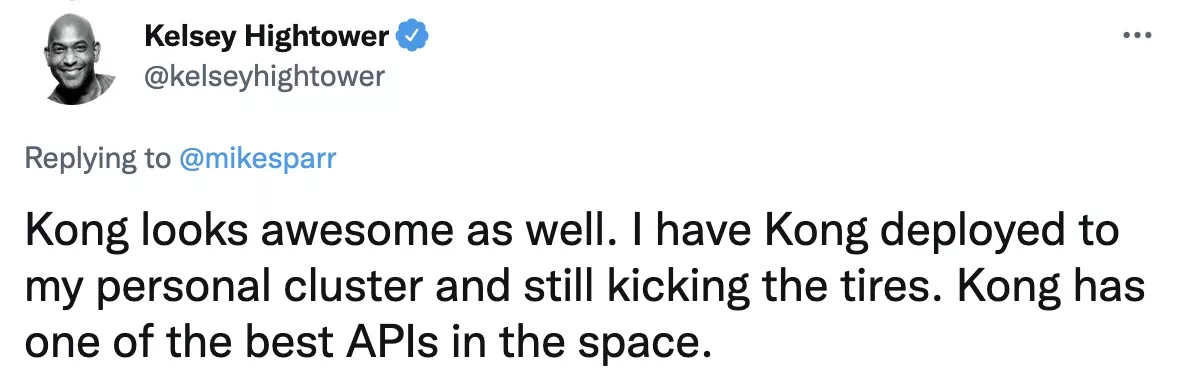Open the three-dot more options menu
Image resolution: width=1180 pixels, height=388 pixels.
(1137, 33)
